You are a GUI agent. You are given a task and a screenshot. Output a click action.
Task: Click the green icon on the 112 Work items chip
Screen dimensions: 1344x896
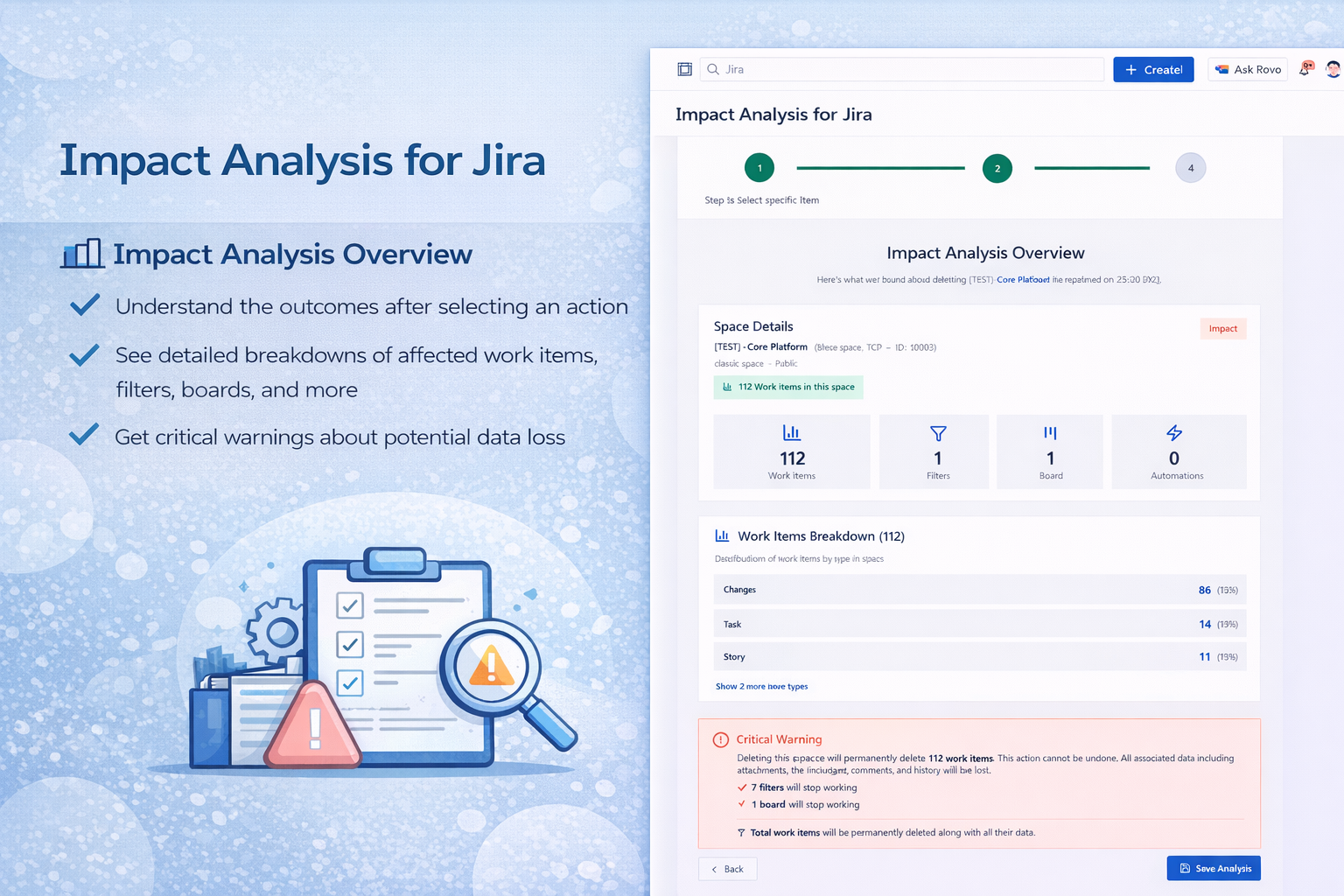point(727,386)
